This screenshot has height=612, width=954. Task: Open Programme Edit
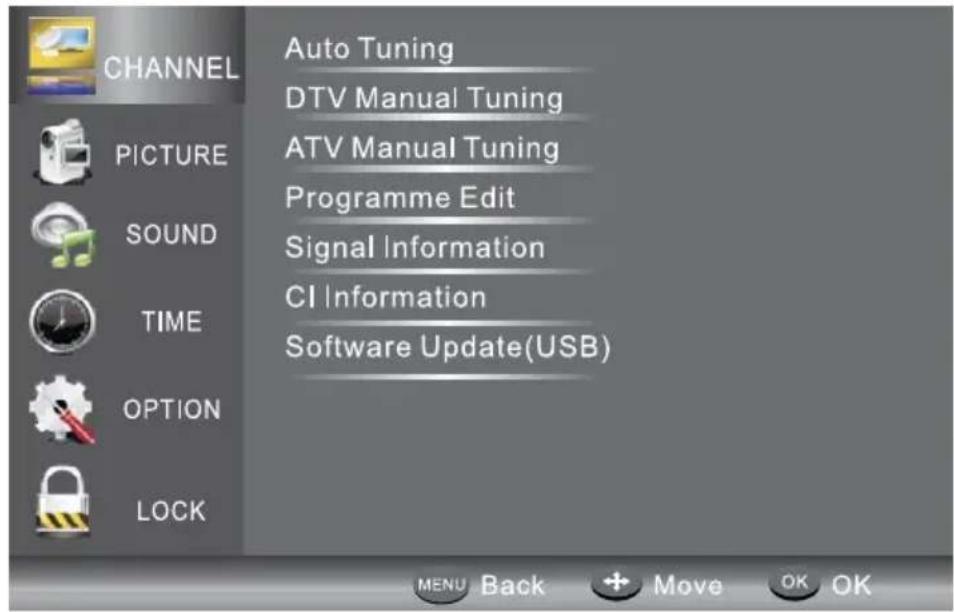pyautogui.click(x=400, y=198)
